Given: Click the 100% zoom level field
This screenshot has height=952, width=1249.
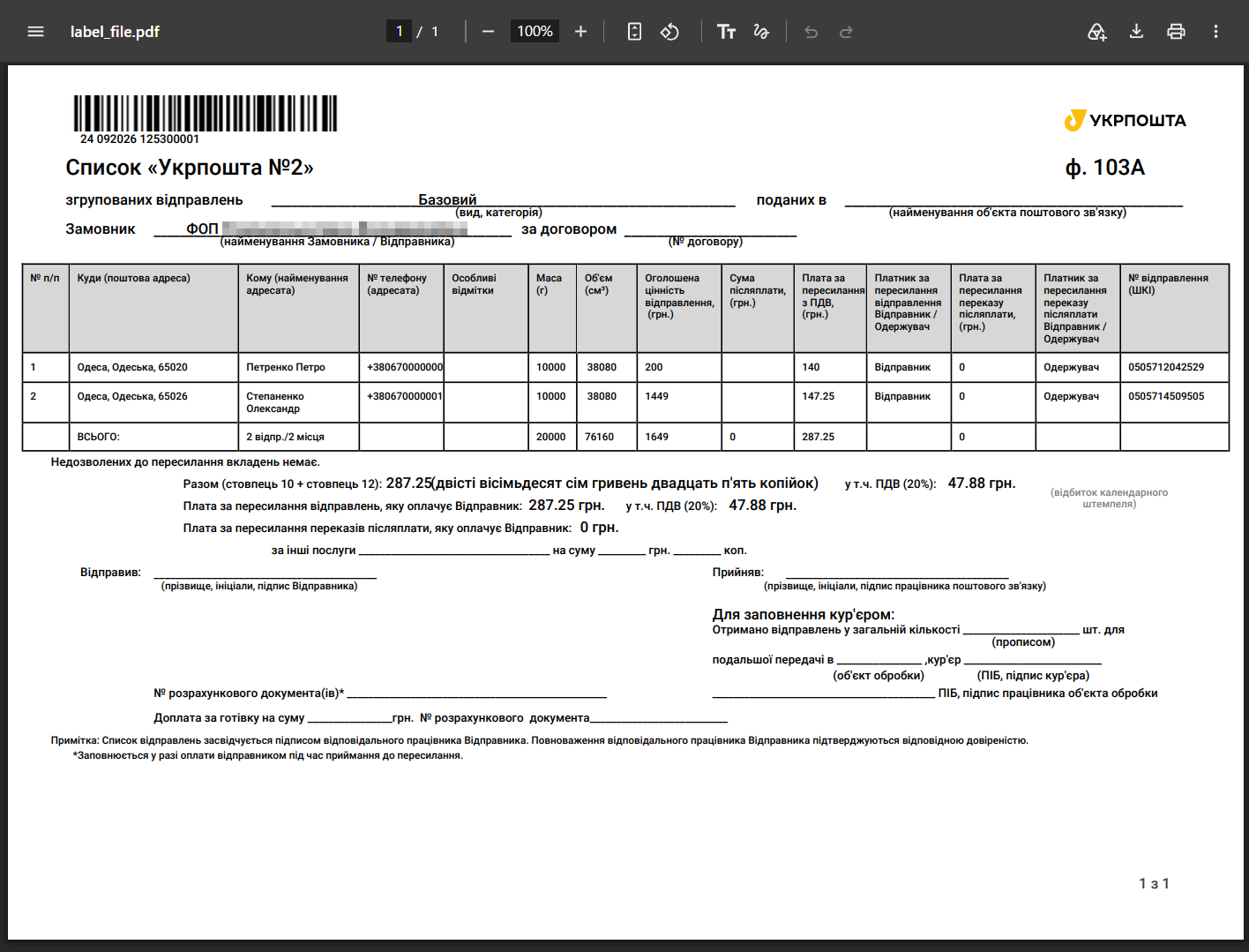Looking at the screenshot, I should click(x=535, y=32).
